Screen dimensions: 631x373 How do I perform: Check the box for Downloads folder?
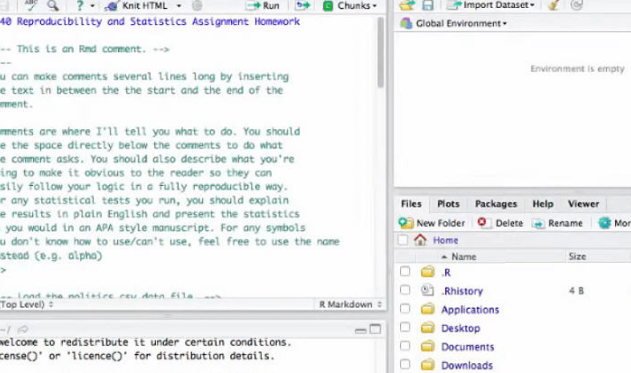tap(405, 364)
